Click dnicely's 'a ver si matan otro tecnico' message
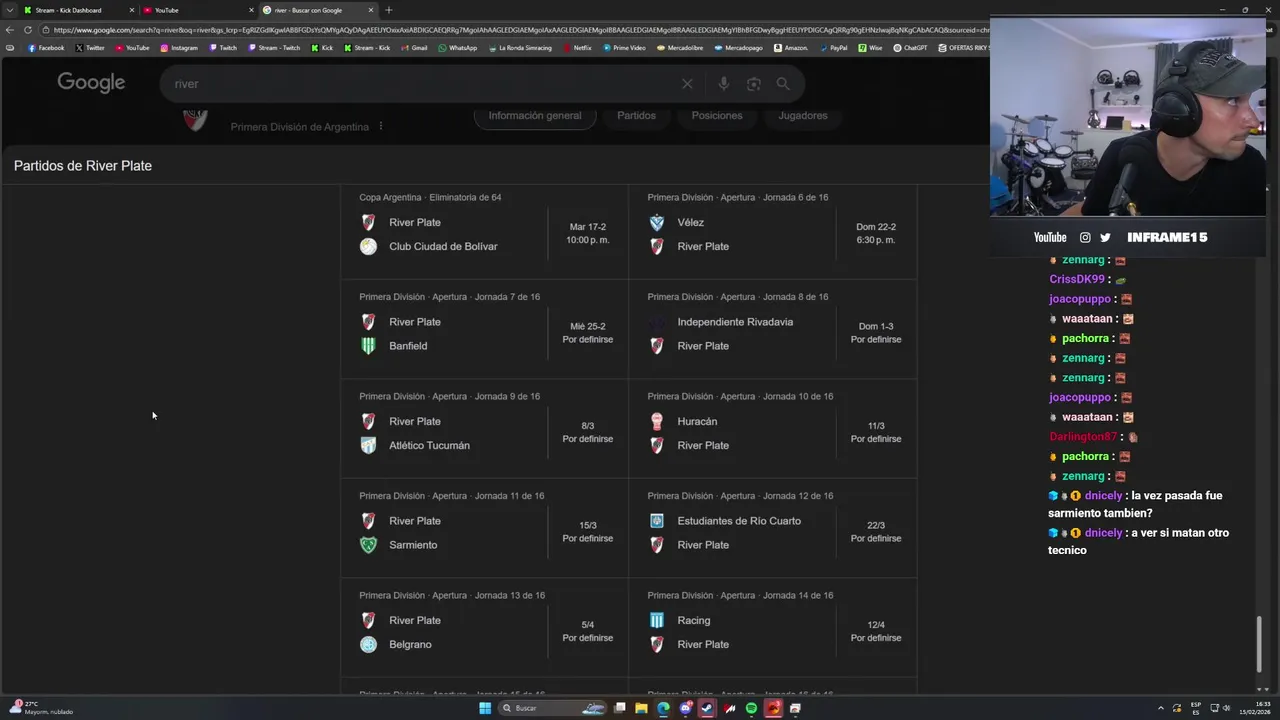Screen dimensions: 1280x720 point(1139,541)
